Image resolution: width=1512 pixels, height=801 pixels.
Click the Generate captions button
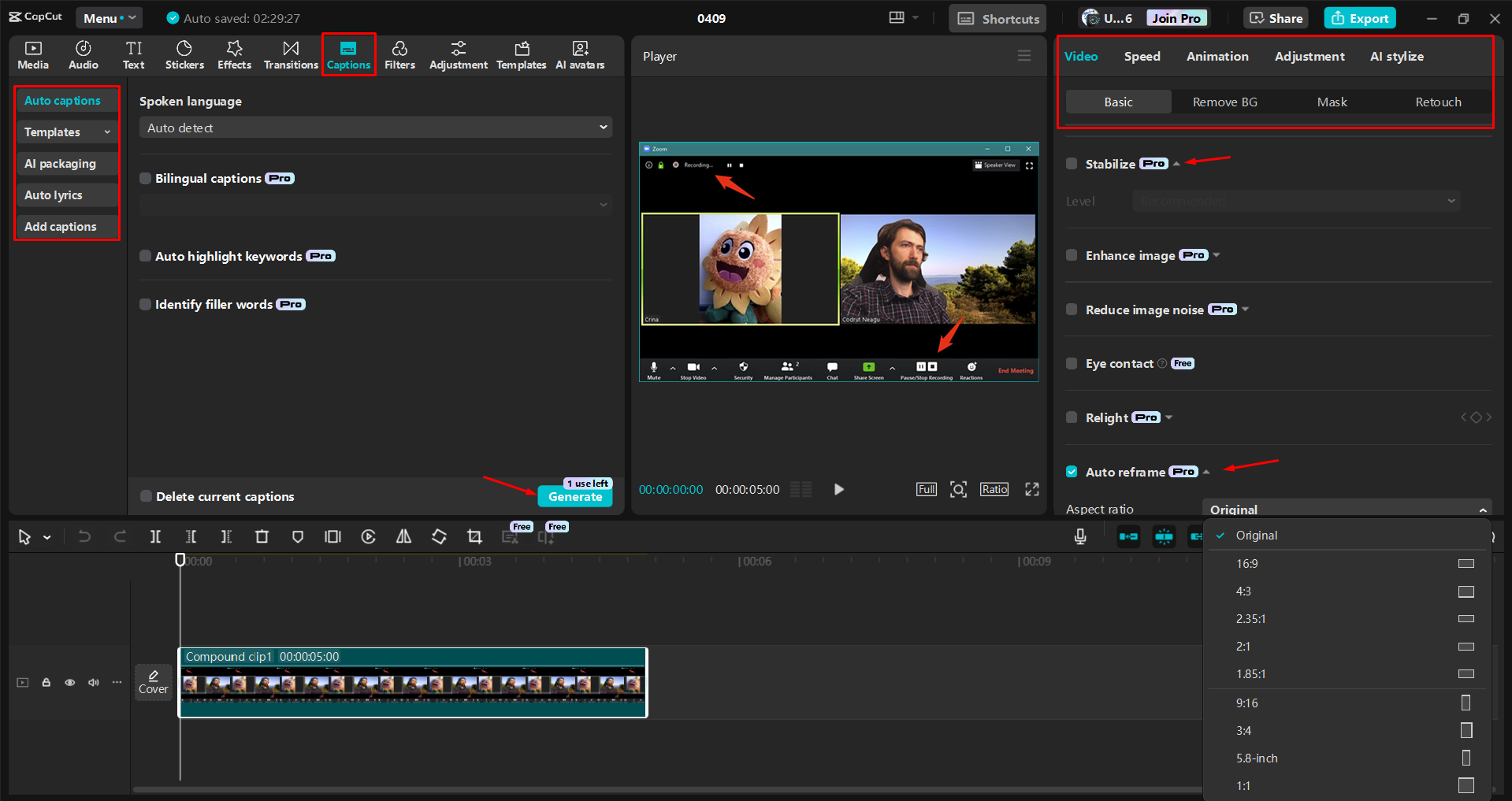coord(575,497)
